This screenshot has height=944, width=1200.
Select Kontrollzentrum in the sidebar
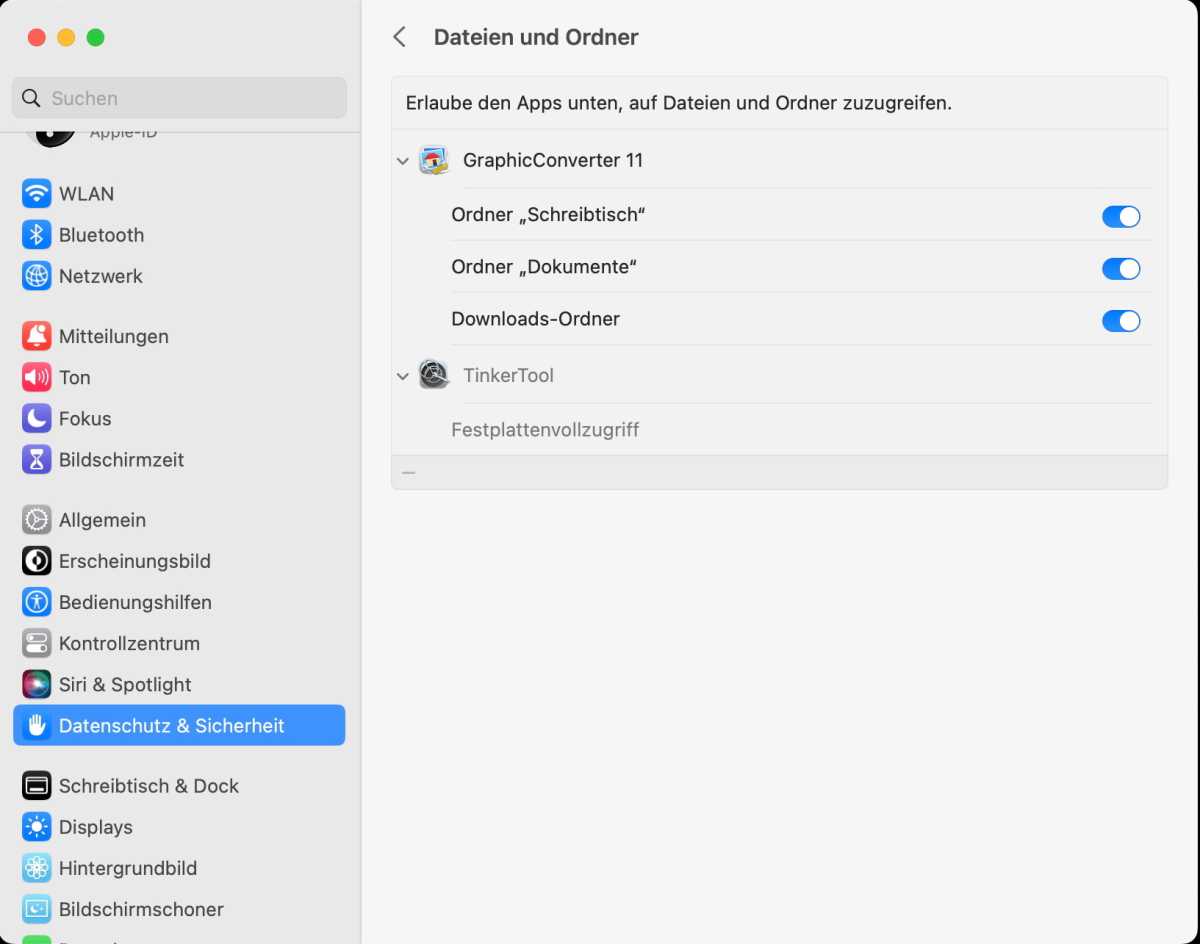[x=179, y=643]
